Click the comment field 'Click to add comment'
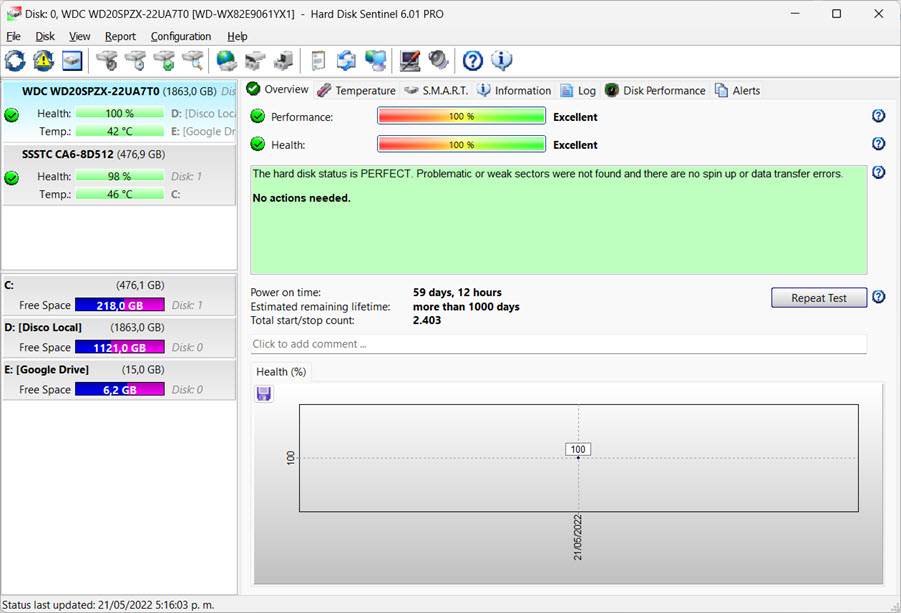901x613 pixels. coord(559,344)
